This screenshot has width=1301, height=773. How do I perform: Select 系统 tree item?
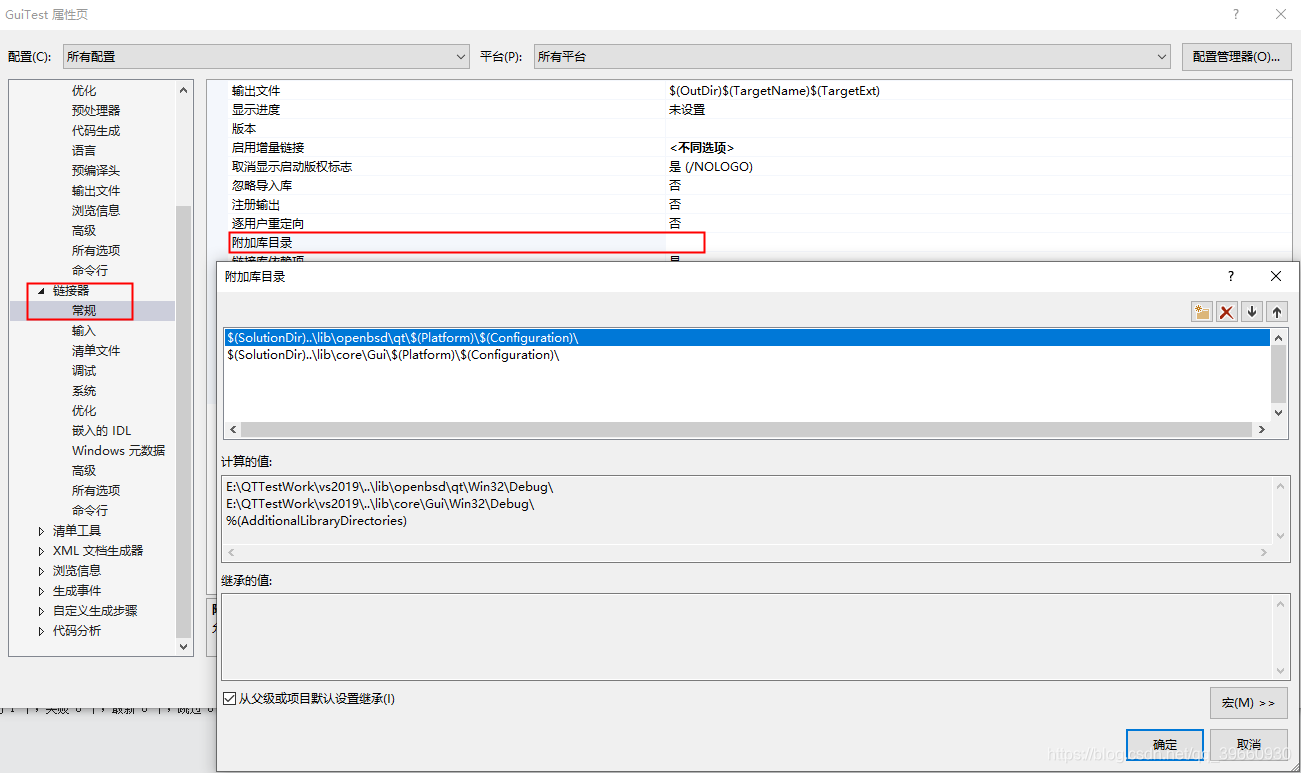[x=84, y=391]
